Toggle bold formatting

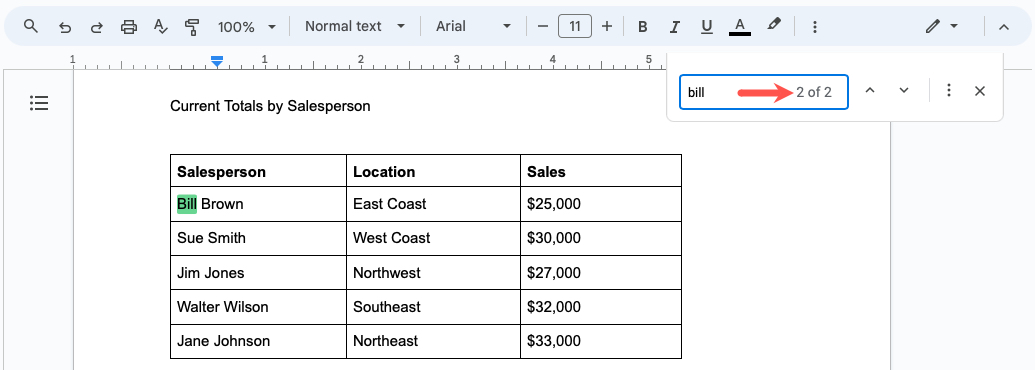pos(642,27)
